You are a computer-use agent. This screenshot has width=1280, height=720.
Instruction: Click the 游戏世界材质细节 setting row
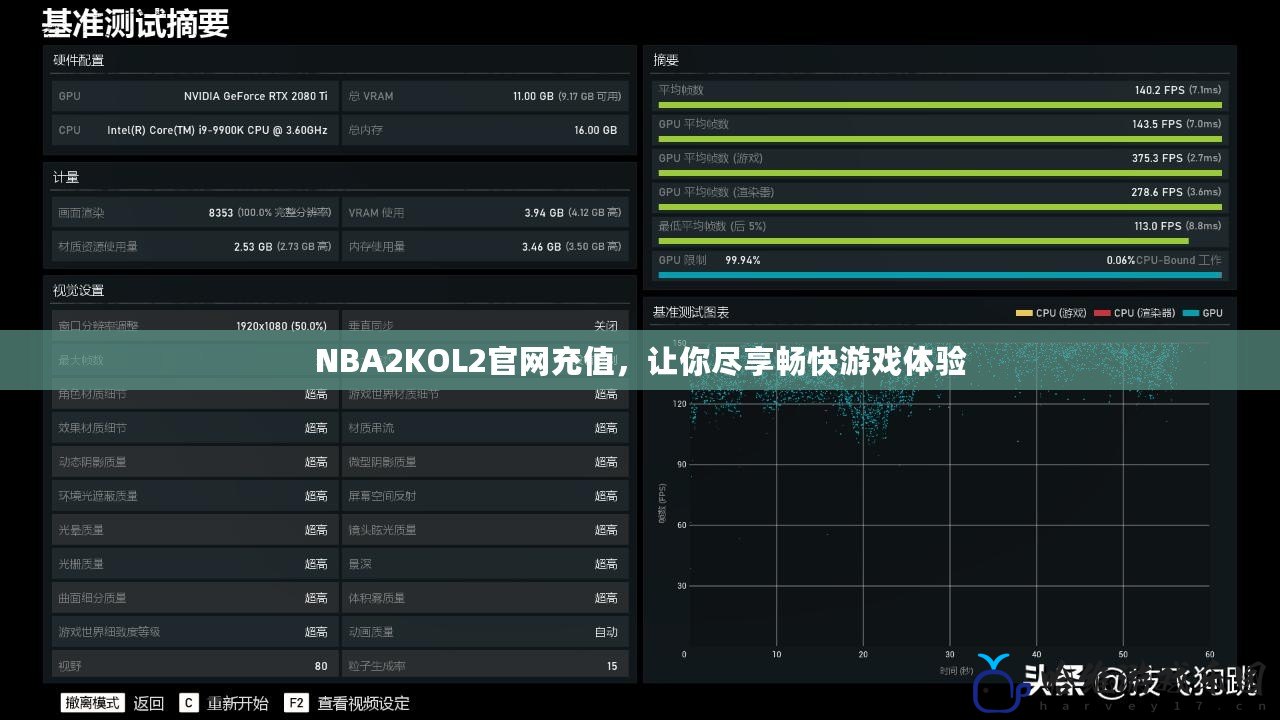pos(485,394)
